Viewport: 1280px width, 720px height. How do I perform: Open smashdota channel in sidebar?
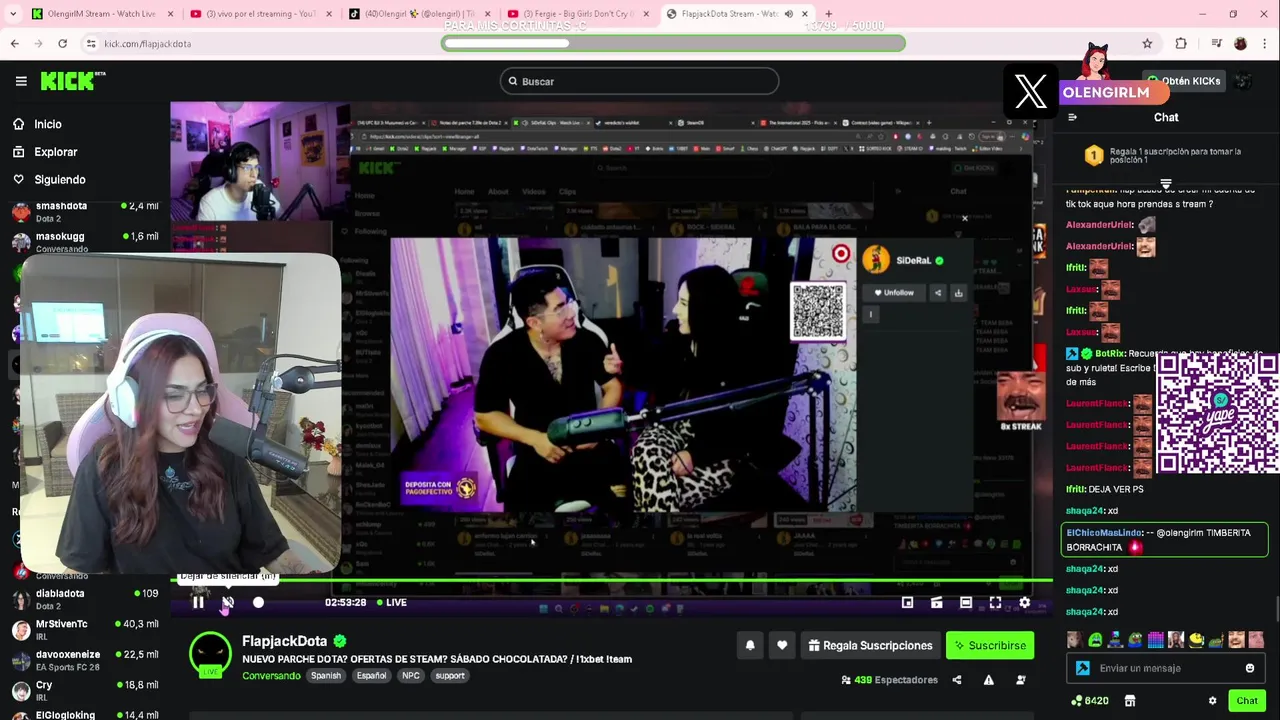click(x=85, y=211)
